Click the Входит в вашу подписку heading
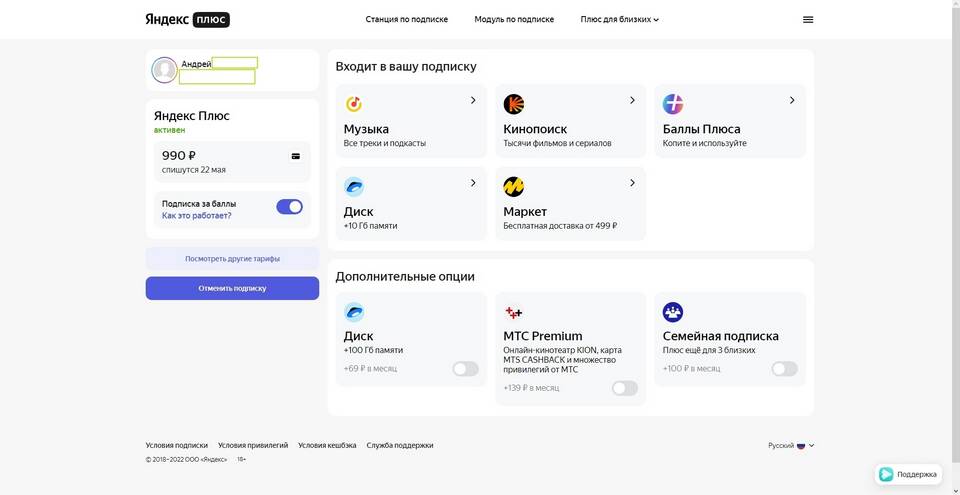This screenshot has width=960, height=495. (406, 66)
